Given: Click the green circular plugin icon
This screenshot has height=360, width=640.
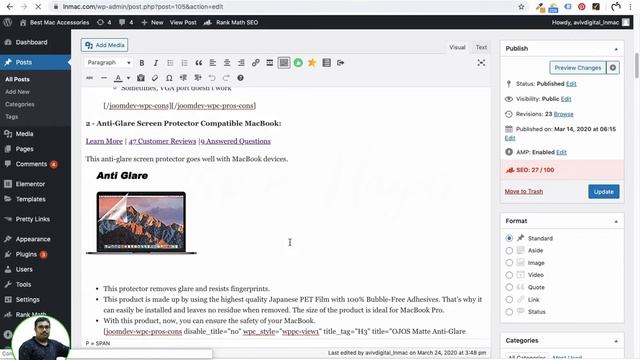Looking at the screenshot, I should 298,63.
